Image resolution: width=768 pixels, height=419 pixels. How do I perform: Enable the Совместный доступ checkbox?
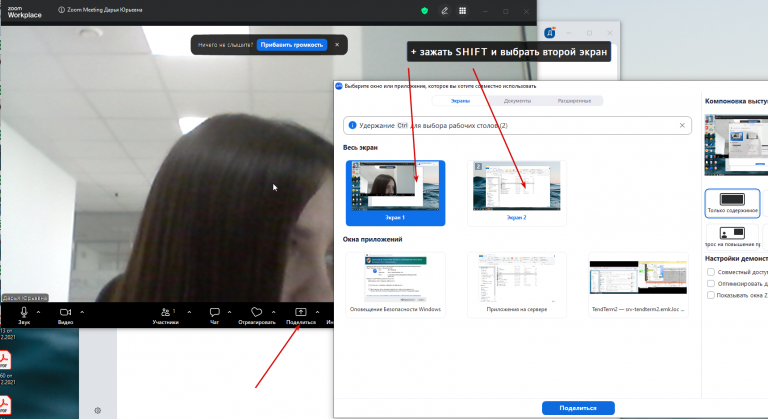pos(711,272)
